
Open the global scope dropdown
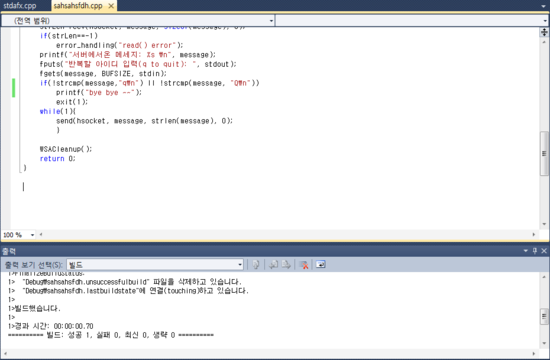pos(138,21)
